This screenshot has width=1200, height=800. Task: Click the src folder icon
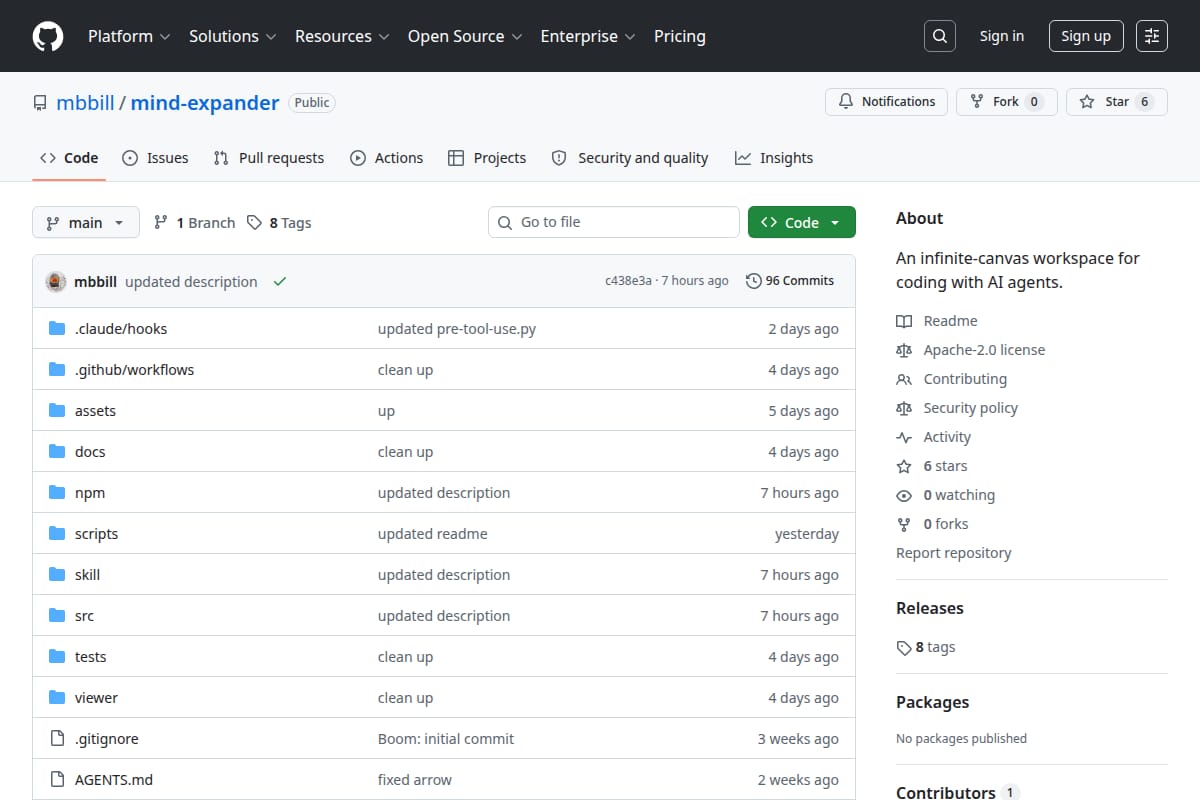pos(57,616)
